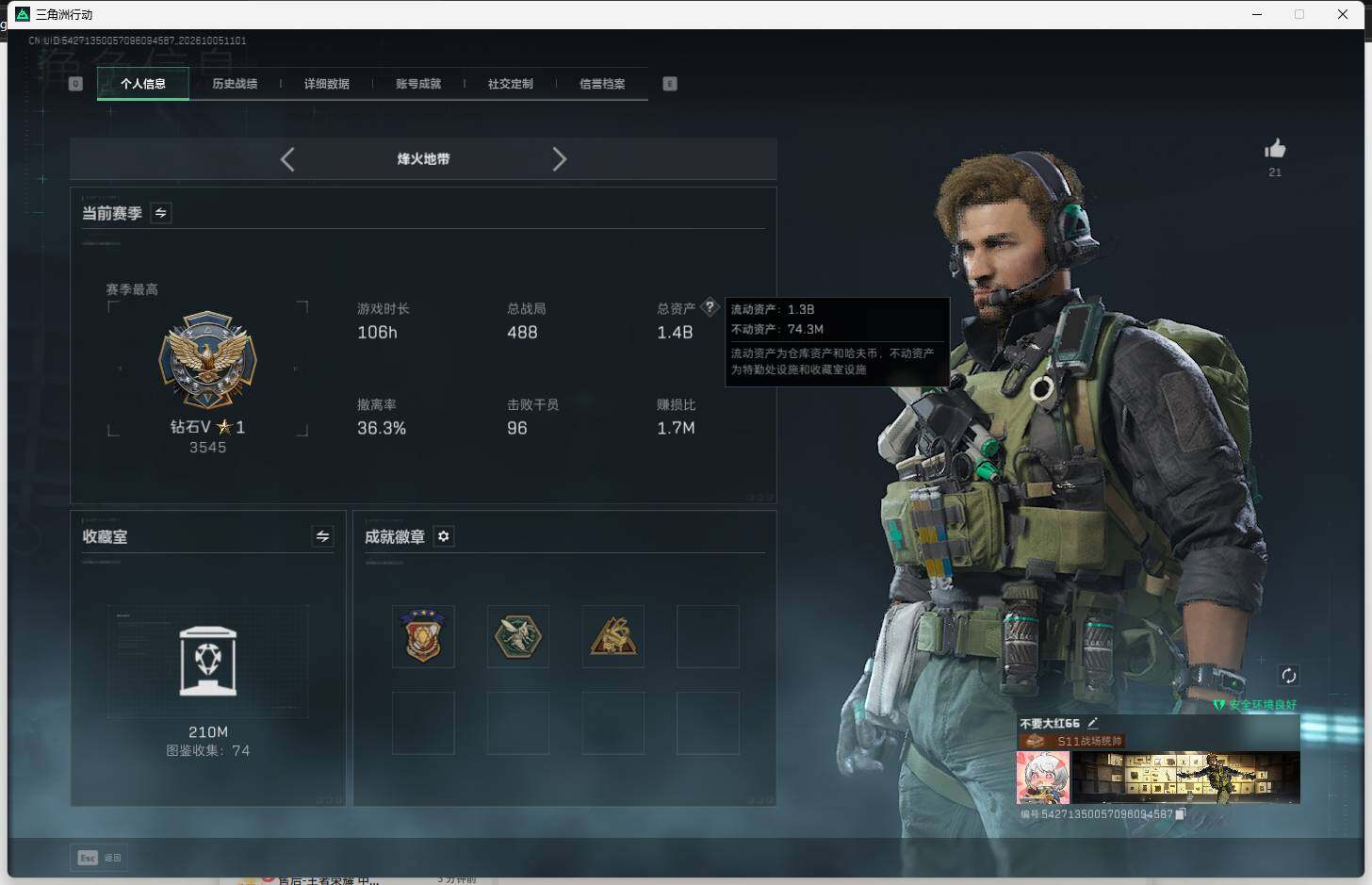
Task: Click the 三角洲行动 app icon in the title bar
Action: 24,14
